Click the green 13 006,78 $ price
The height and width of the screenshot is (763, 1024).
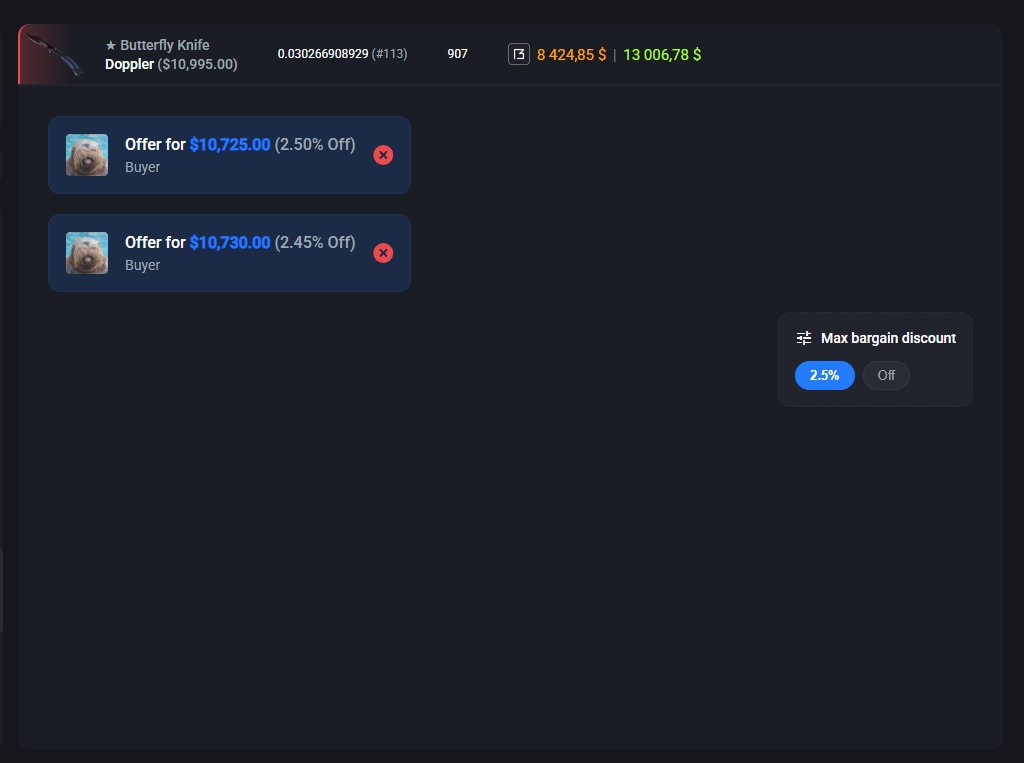coord(662,55)
